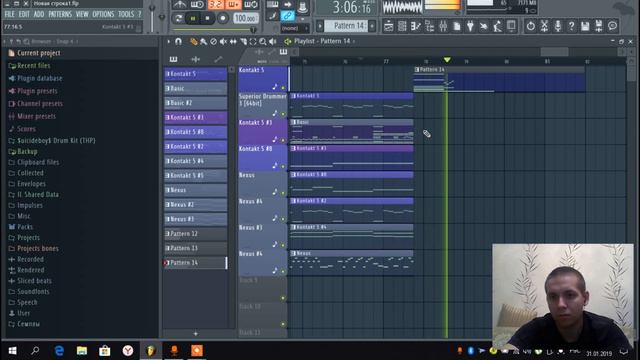
Task: Toggle mute dot on Kontakt 5 track
Action: [283, 88]
